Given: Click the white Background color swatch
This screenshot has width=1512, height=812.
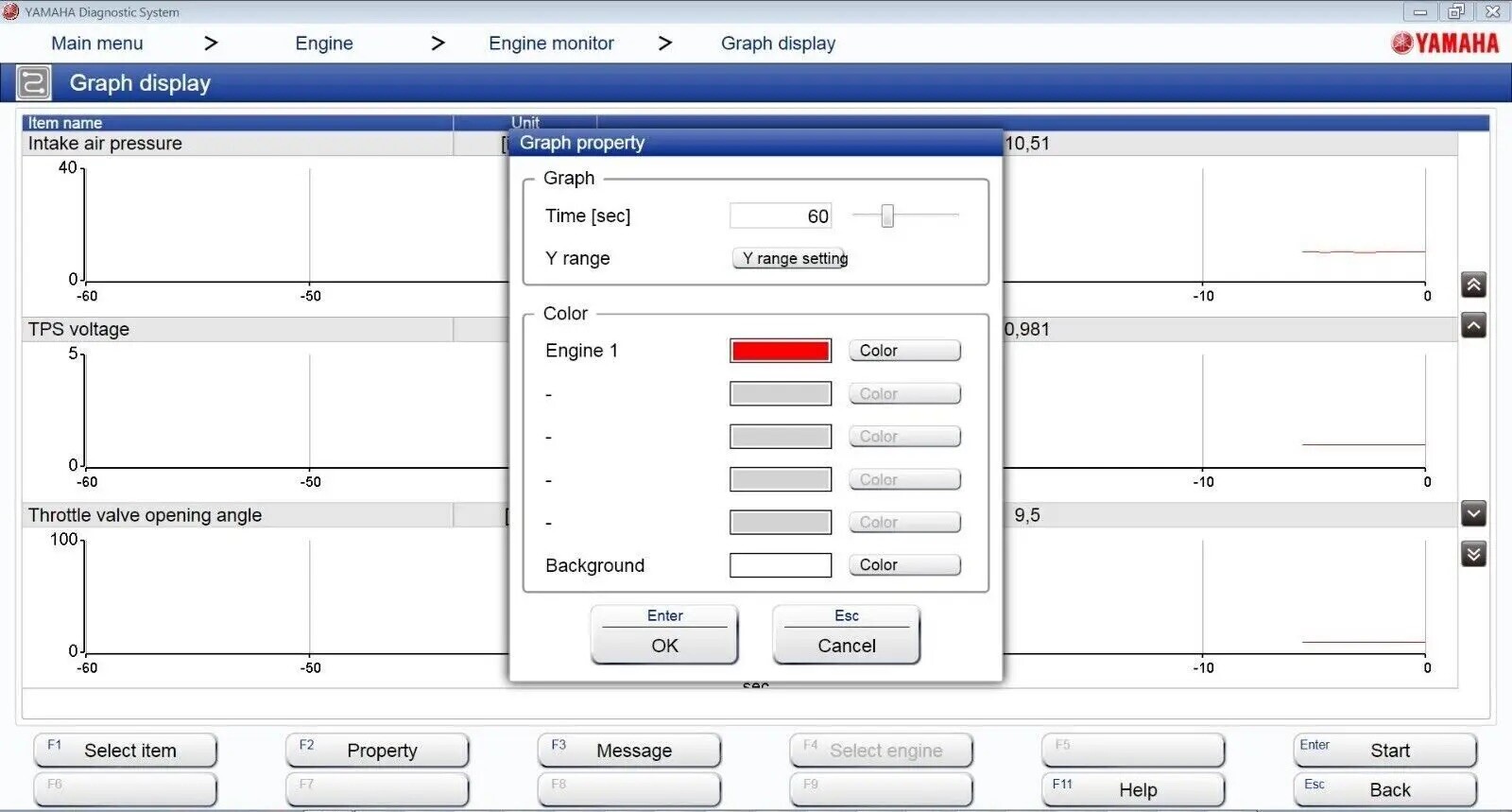Looking at the screenshot, I should [781, 565].
